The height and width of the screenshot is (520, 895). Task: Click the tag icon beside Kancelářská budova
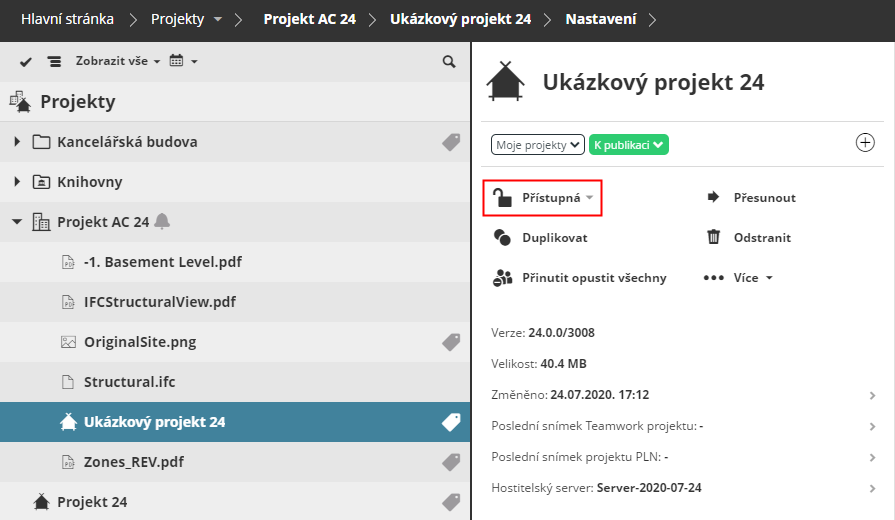pyautogui.click(x=451, y=142)
